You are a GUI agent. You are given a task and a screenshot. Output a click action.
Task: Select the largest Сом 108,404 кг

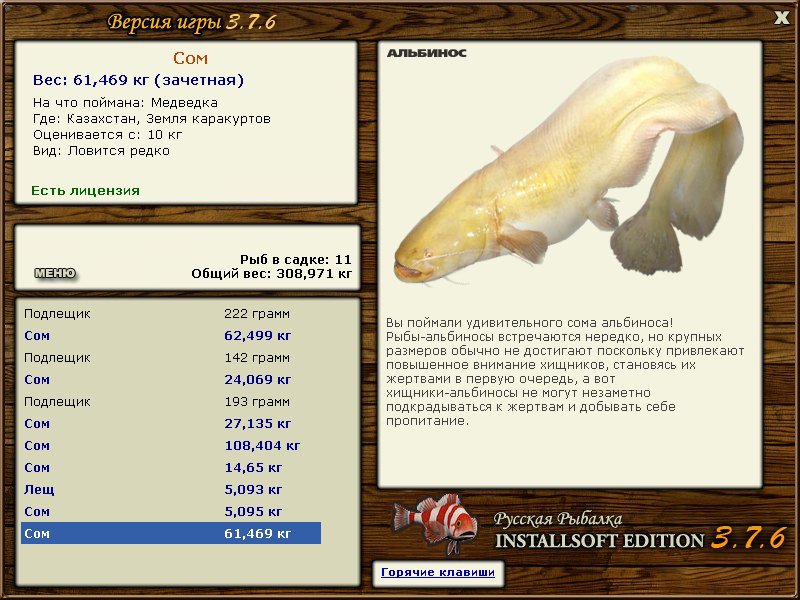(170, 445)
